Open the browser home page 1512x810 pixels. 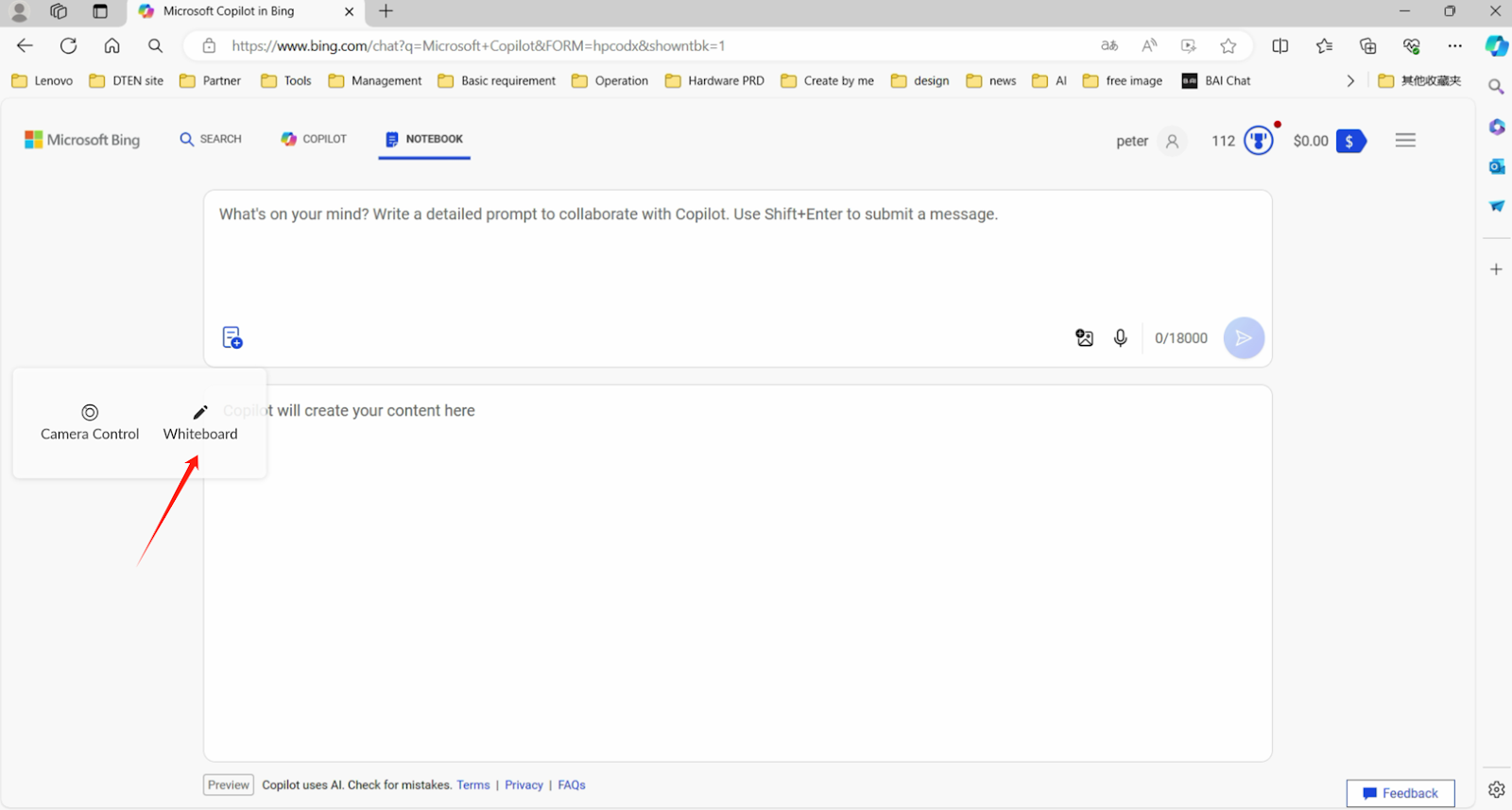[x=112, y=45]
